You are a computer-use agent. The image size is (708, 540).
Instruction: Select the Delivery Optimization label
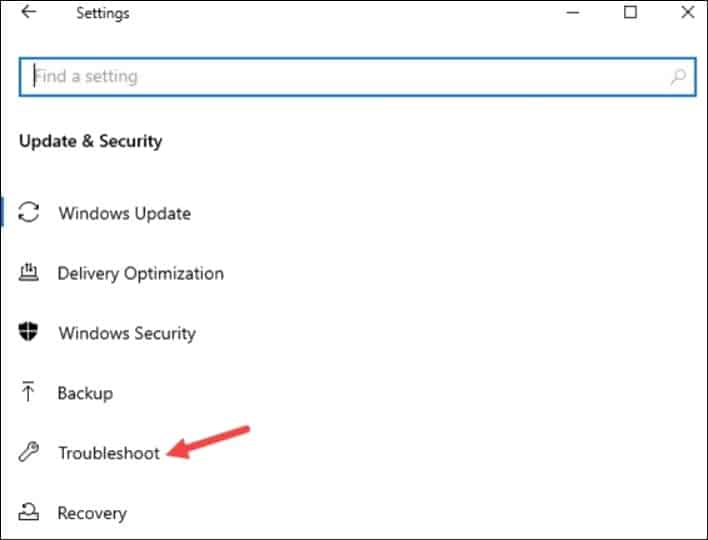click(140, 274)
